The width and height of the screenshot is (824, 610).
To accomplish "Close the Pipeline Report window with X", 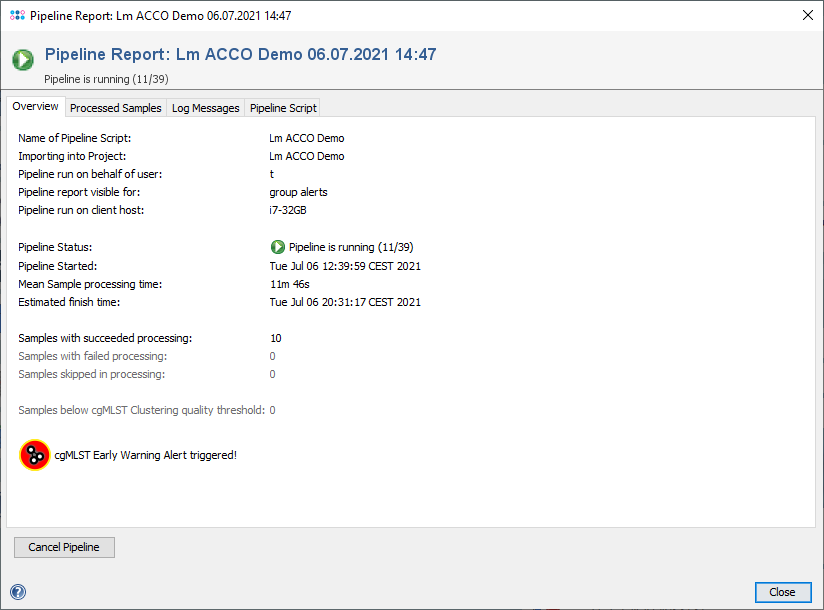I will click(x=808, y=16).
